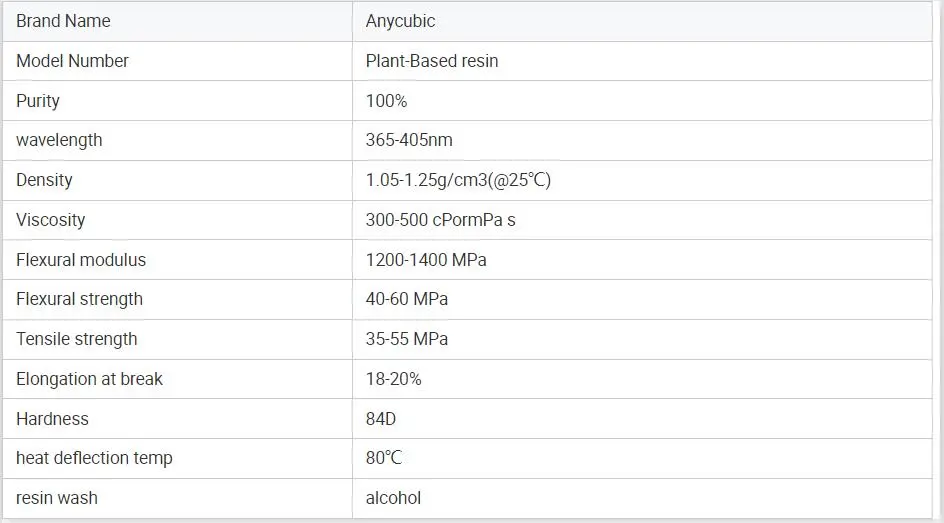Click the Brand Name label cell
Screen dimensions: 944x523
(x=63, y=21)
